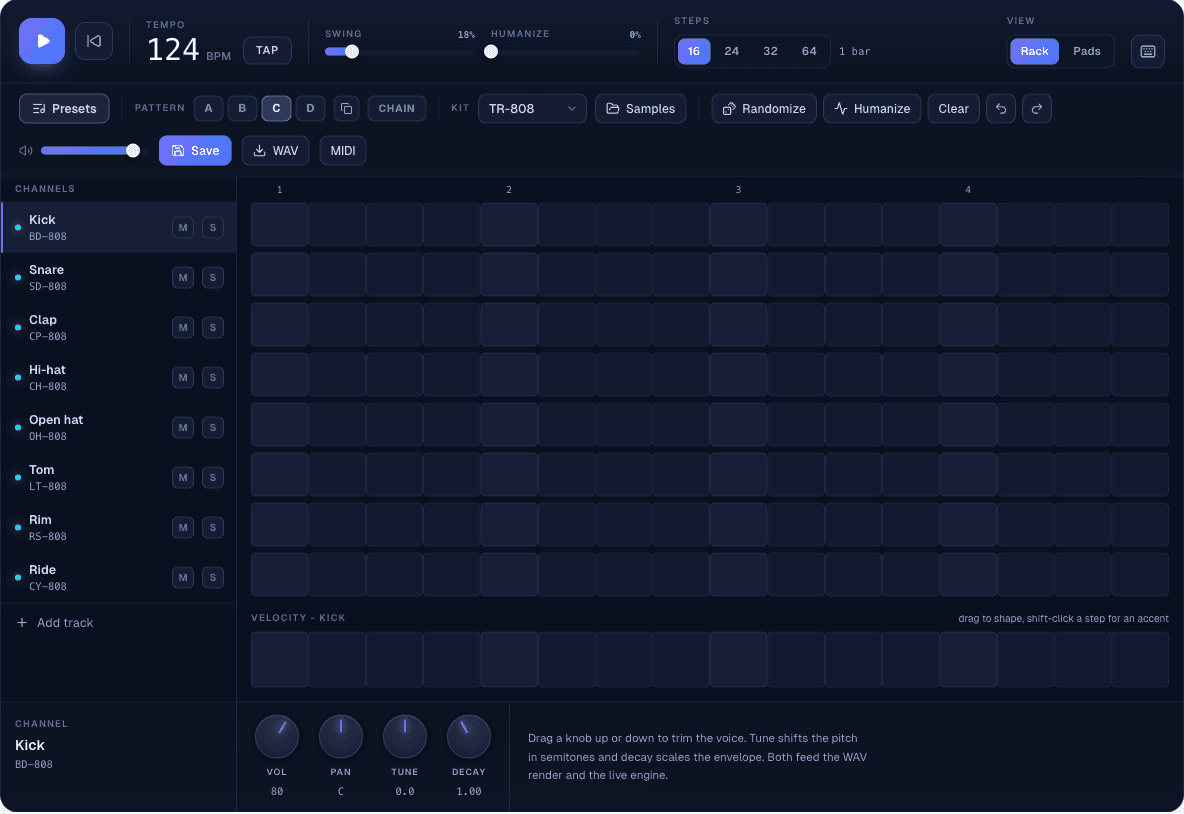
Task: Click the VOL knob
Action: (x=277, y=736)
